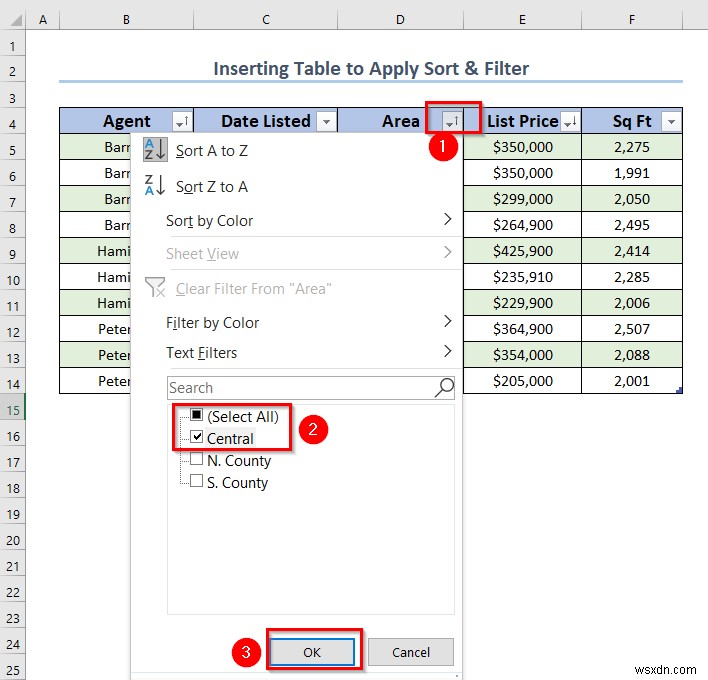Open the Area column filter dropdown
Image resolution: width=708 pixels, height=680 pixels.
[x=452, y=121]
